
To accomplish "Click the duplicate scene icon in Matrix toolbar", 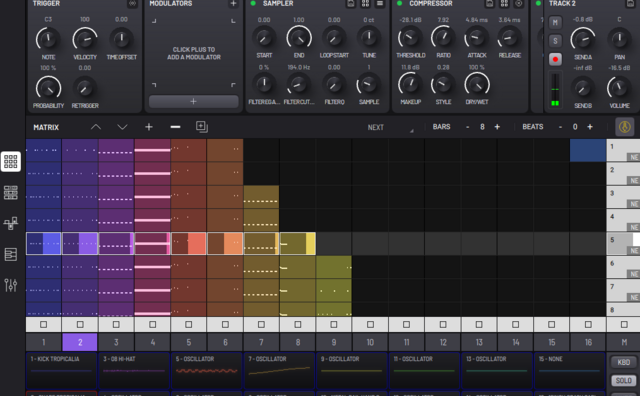I will (x=202, y=127).
